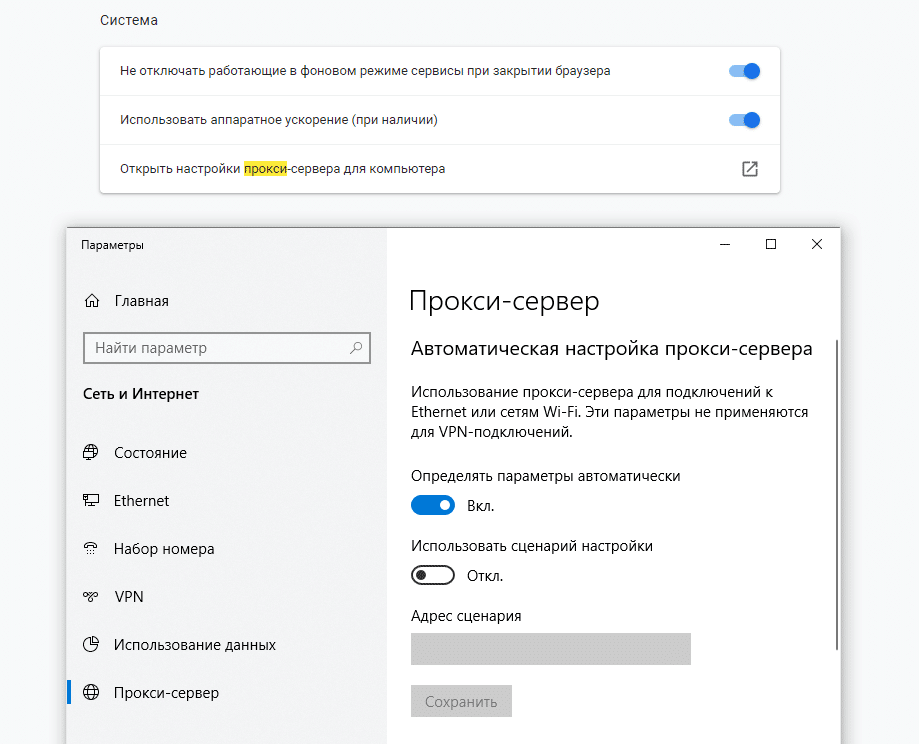Image resolution: width=919 pixels, height=744 pixels.
Task: Click the data usage pie chart icon
Action: point(91,645)
